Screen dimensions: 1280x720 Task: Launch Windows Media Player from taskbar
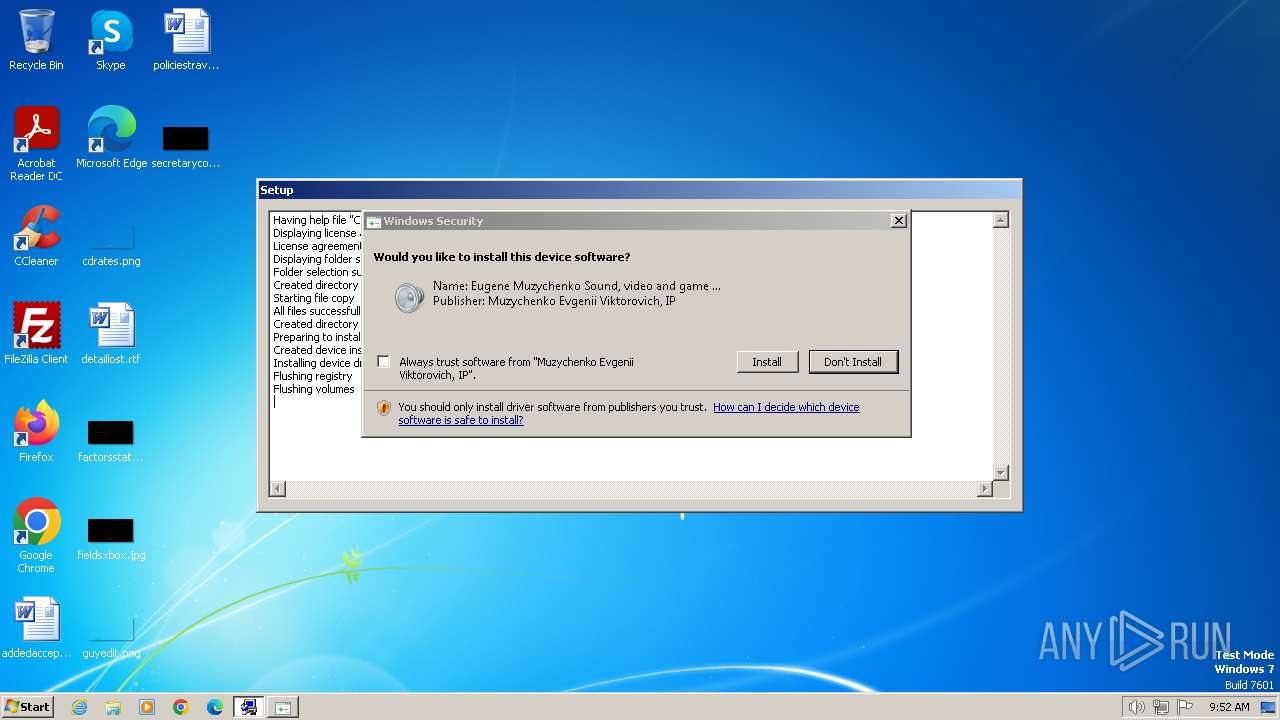tap(147, 707)
